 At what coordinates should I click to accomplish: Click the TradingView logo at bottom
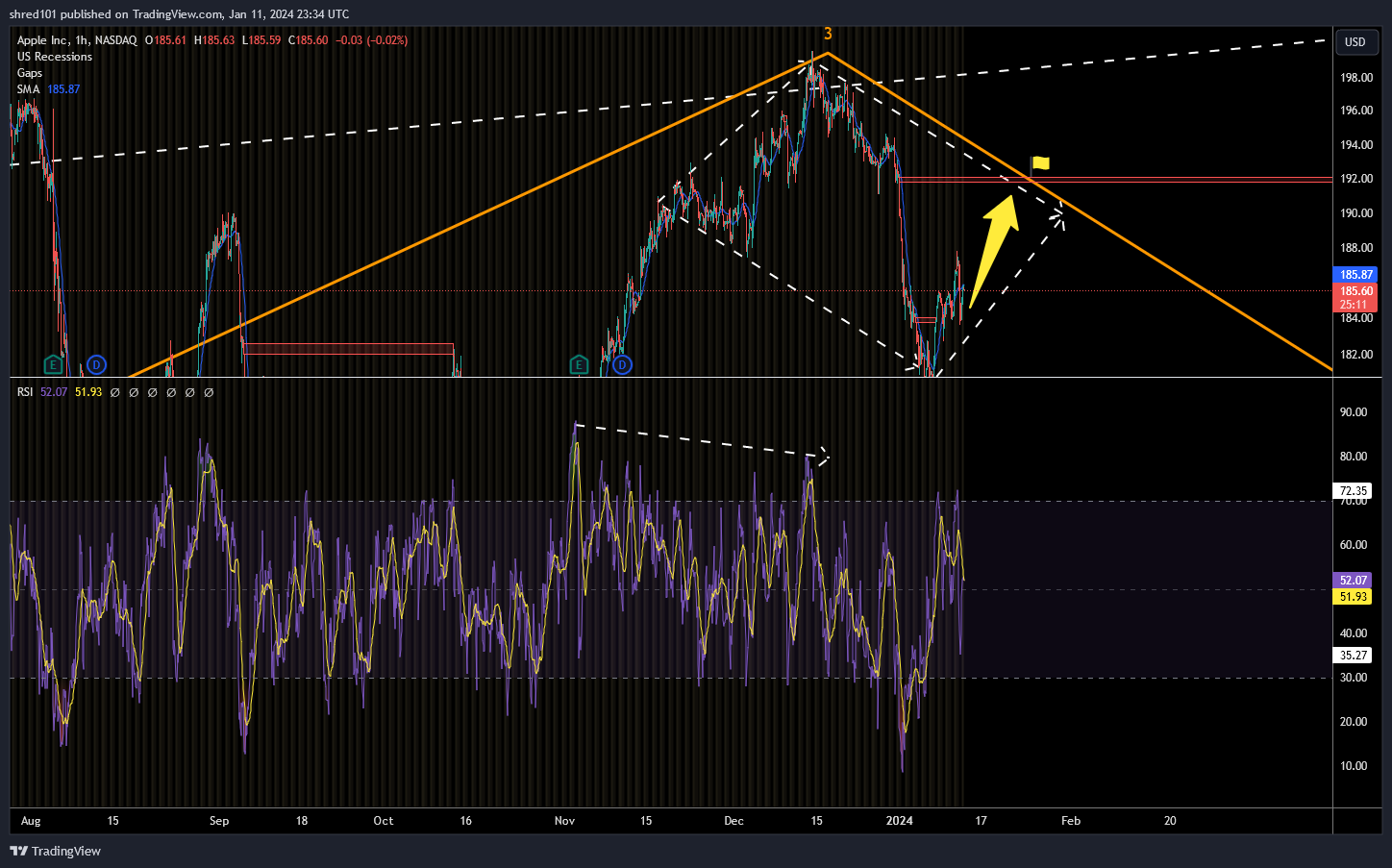point(55,851)
